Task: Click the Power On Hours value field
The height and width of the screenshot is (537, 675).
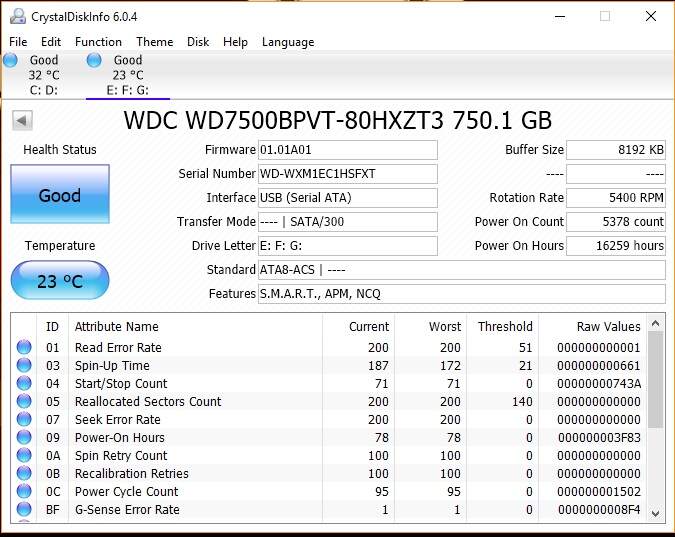Action: [616, 246]
